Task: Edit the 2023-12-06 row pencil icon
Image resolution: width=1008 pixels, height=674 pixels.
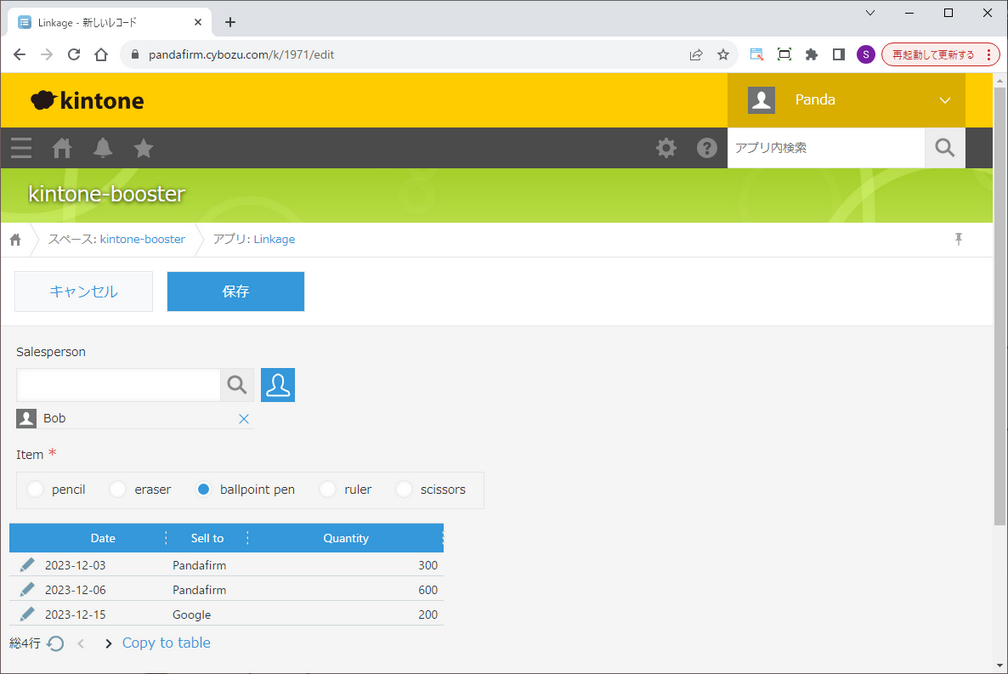Action: coord(27,589)
